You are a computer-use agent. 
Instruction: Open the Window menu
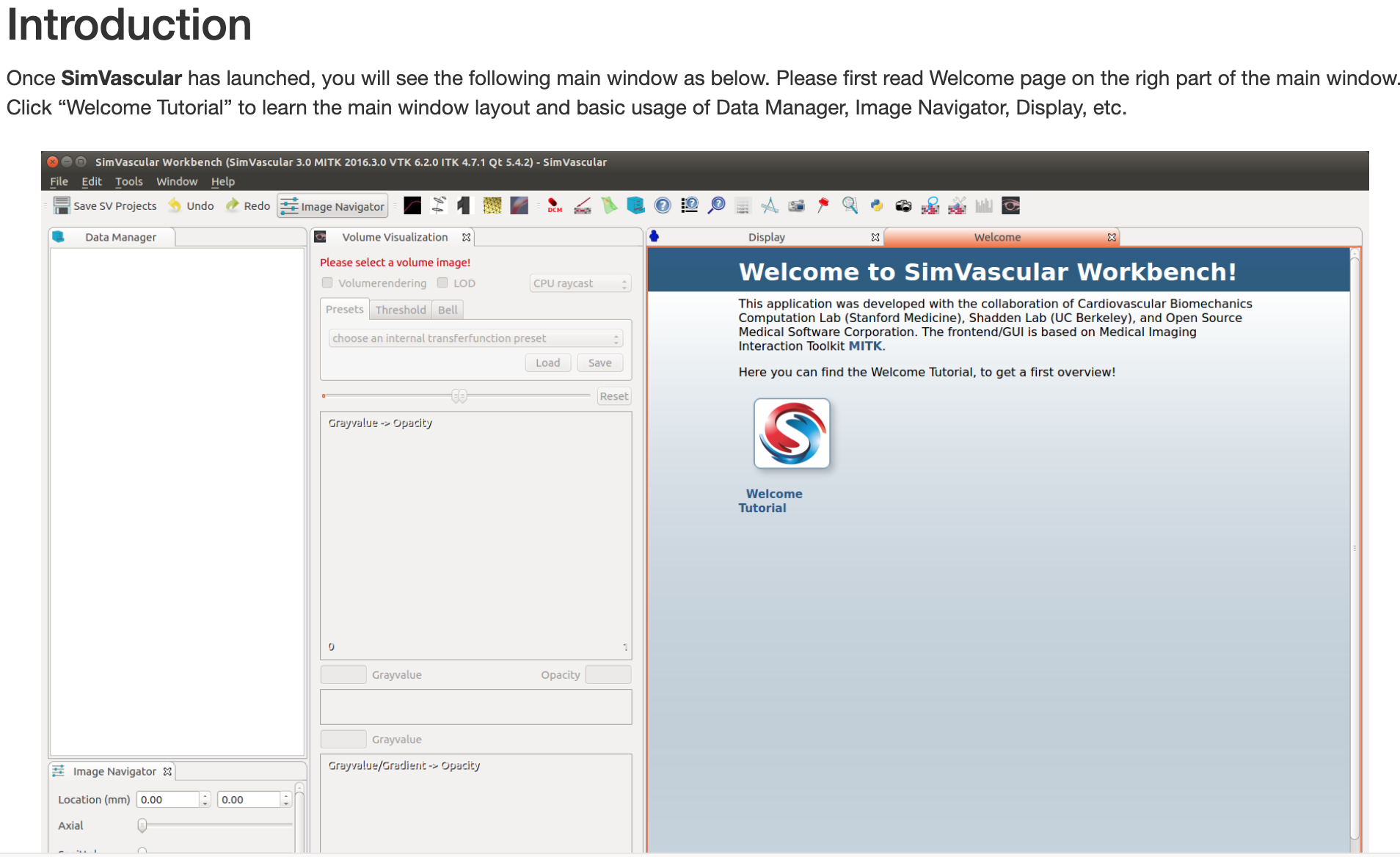point(177,181)
